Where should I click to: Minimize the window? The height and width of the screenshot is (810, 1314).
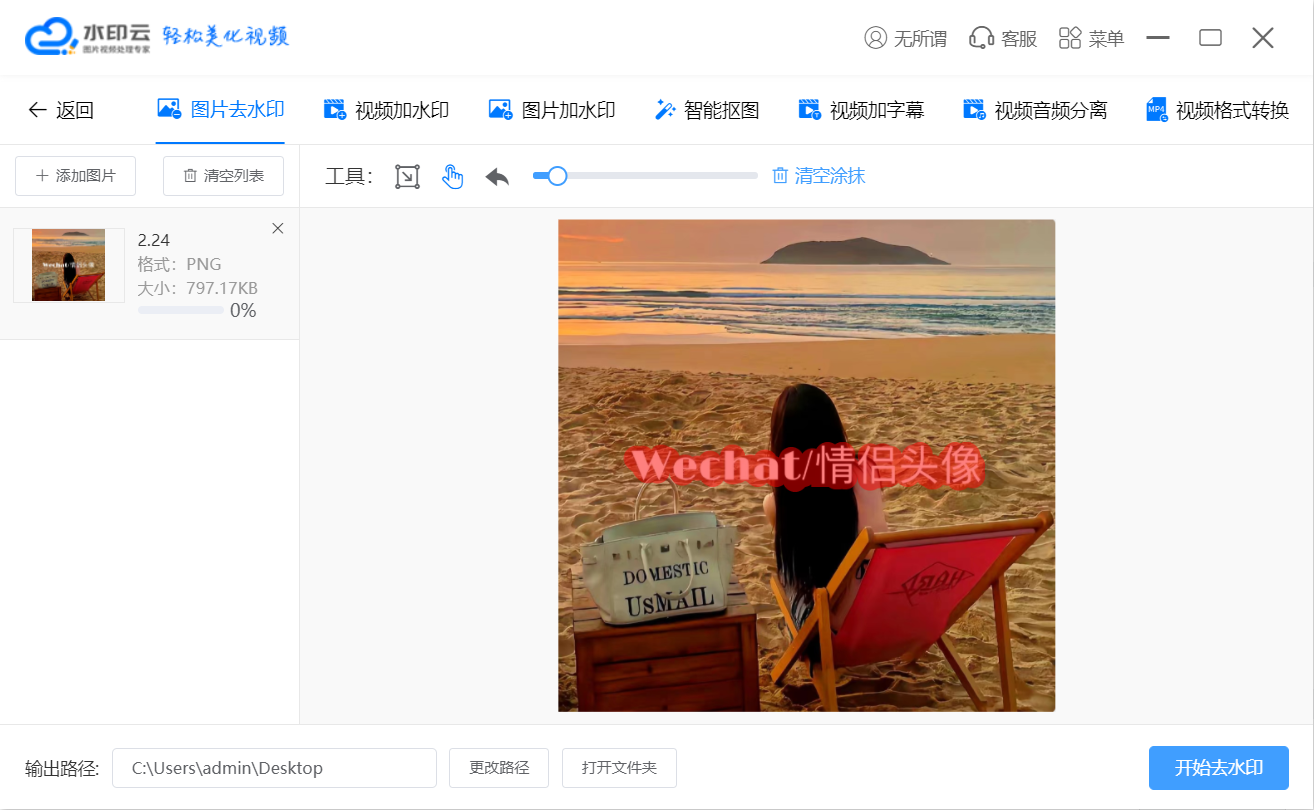pyautogui.click(x=1158, y=38)
